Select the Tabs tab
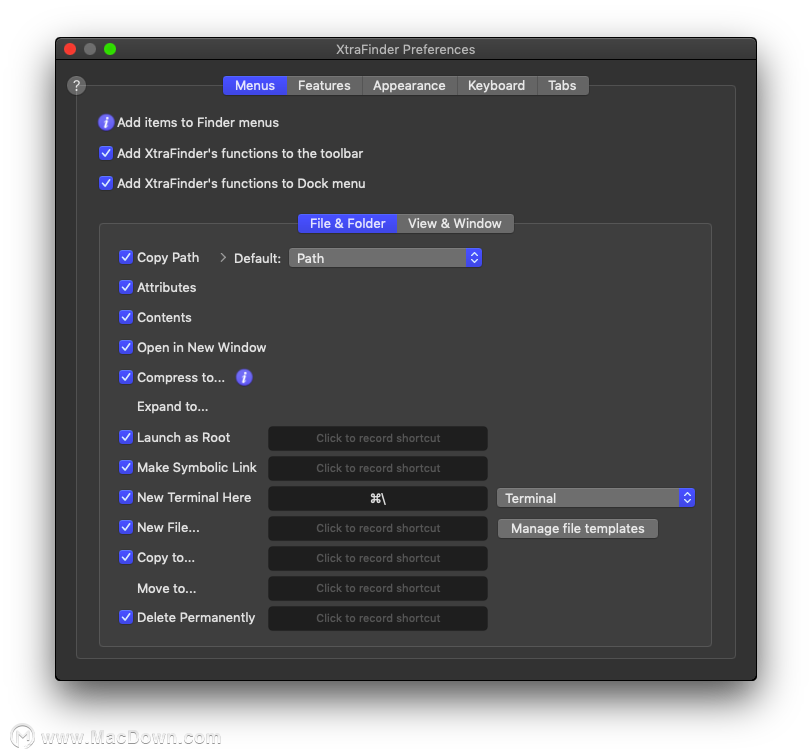Screen dimensions: 812x754 (562, 85)
